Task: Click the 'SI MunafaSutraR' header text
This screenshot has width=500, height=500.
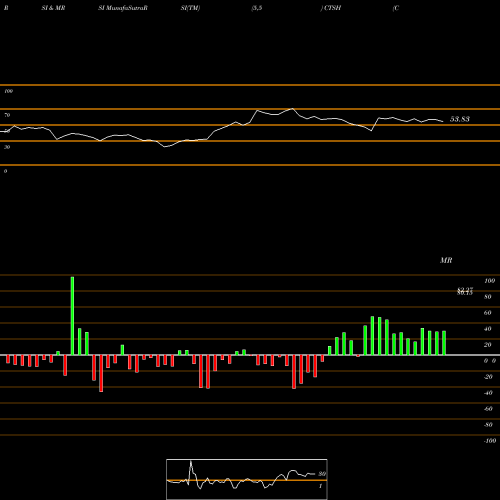Action: [123, 8]
